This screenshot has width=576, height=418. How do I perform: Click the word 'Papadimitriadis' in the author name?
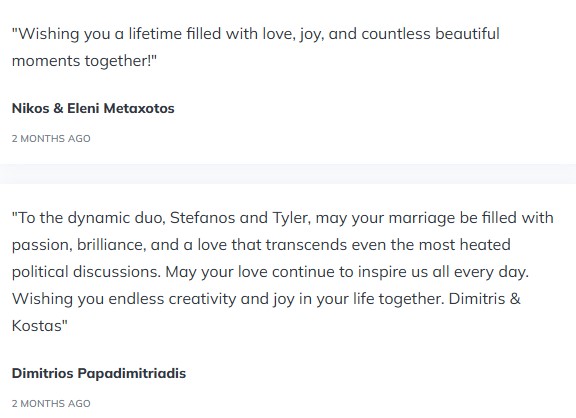click(x=132, y=373)
